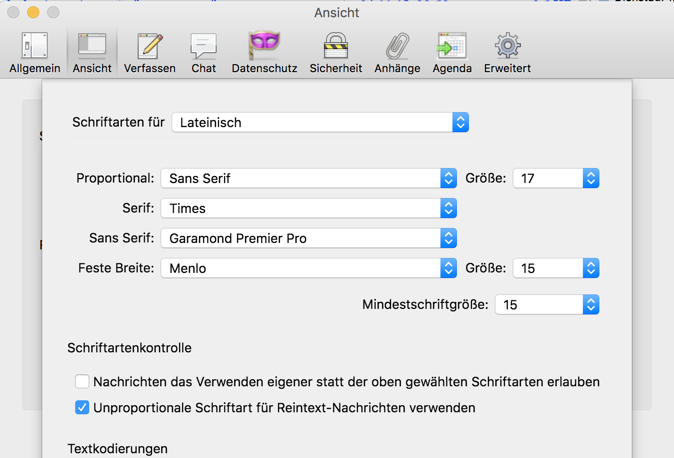The width and height of the screenshot is (674, 458).
Task: Choose a Serif font from Times dropdown
Action: click(309, 208)
